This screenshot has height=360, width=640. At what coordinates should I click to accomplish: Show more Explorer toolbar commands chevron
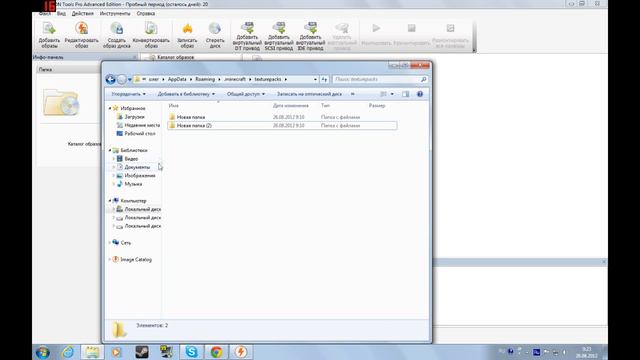pos(353,94)
